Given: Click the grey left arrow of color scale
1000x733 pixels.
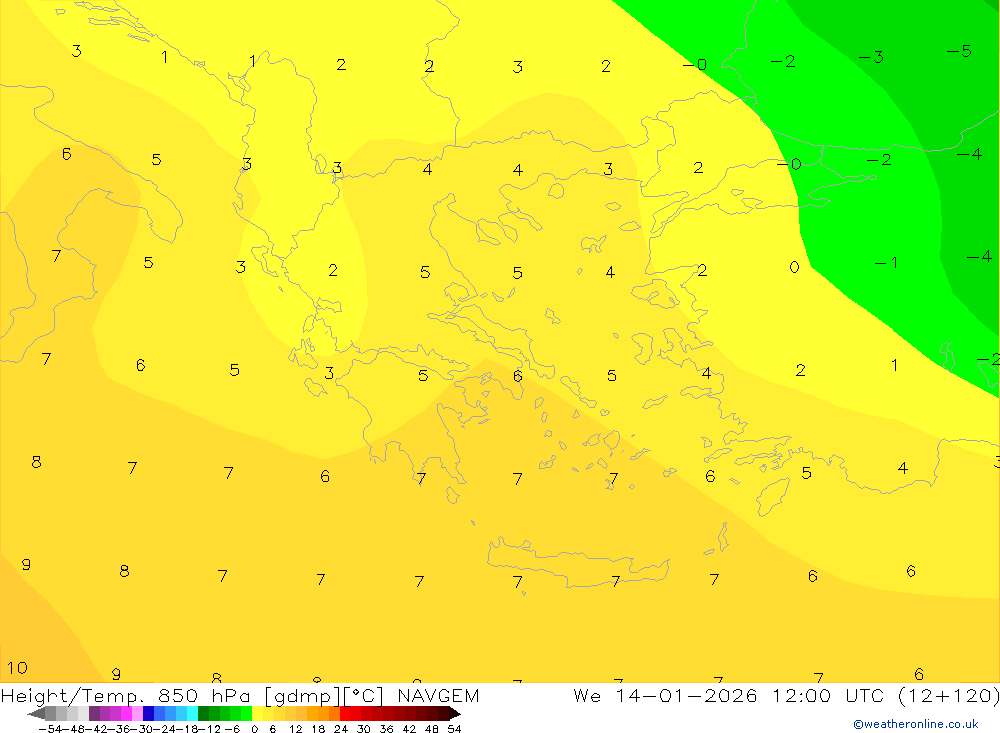Looking at the screenshot, I should [36, 713].
